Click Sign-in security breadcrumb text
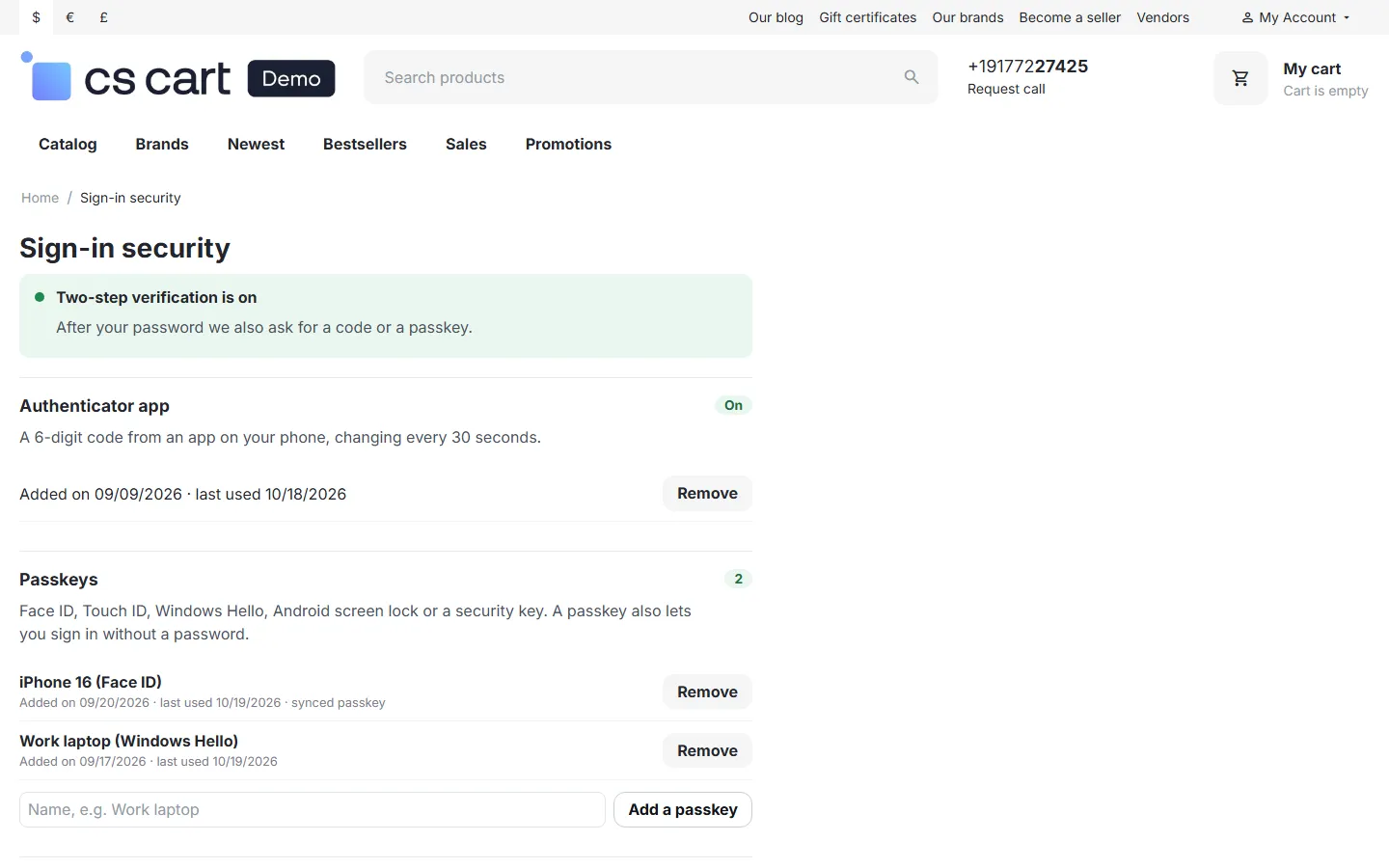Viewport: 1389px width, 868px height. (130, 198)
